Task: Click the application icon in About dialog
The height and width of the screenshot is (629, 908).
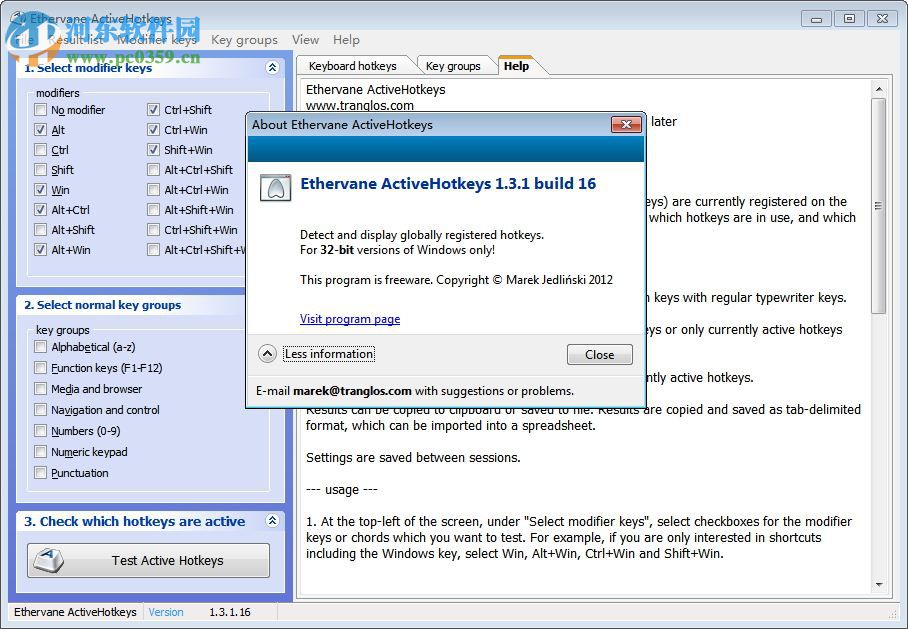Action: coord(275,188)
